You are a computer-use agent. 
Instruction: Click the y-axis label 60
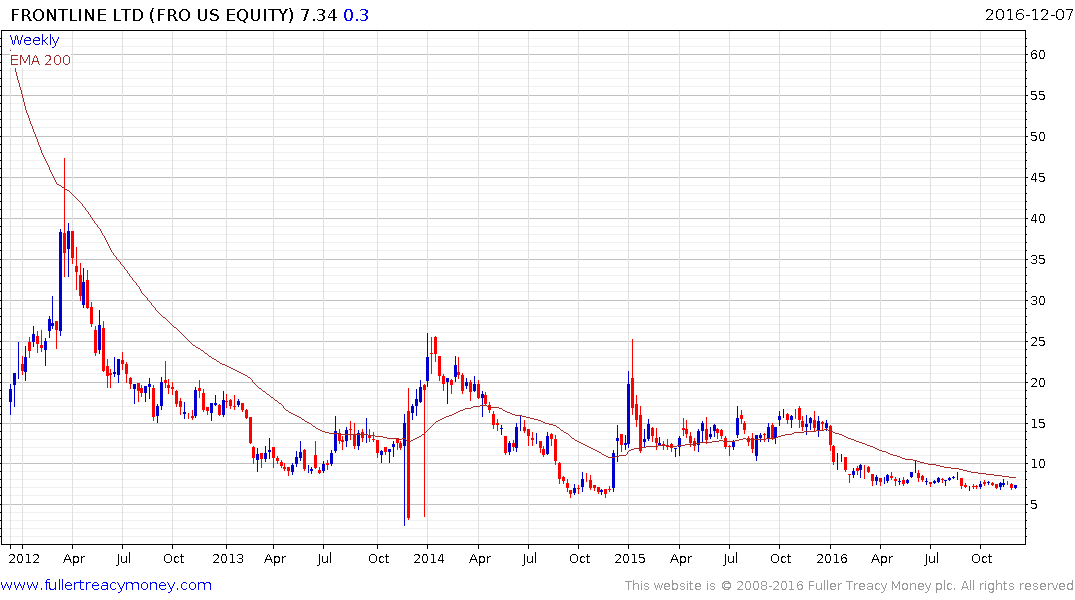(1037, 55)
